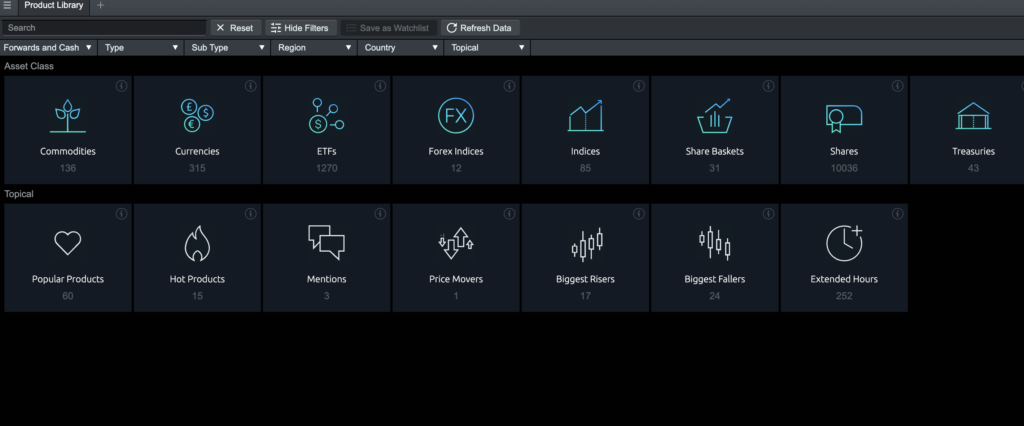Open the Extended Hours clock tile
1024x426 pixels.
(x=844, y=257)
